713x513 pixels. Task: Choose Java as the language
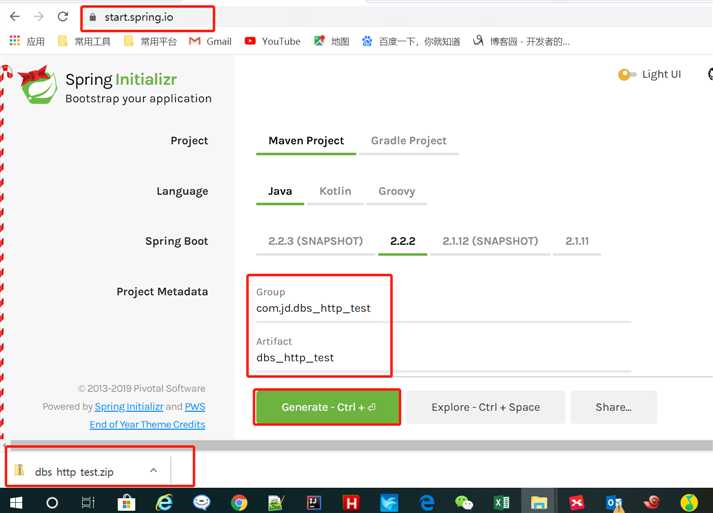[280, 191]
